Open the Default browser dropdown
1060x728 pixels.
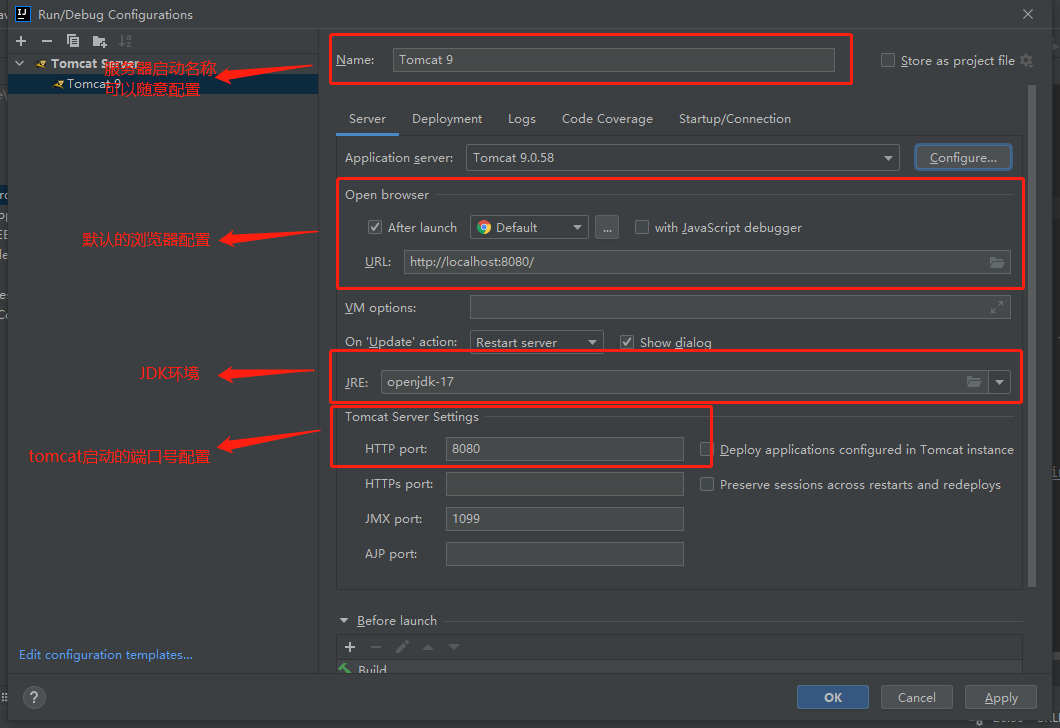pos(529,228)
